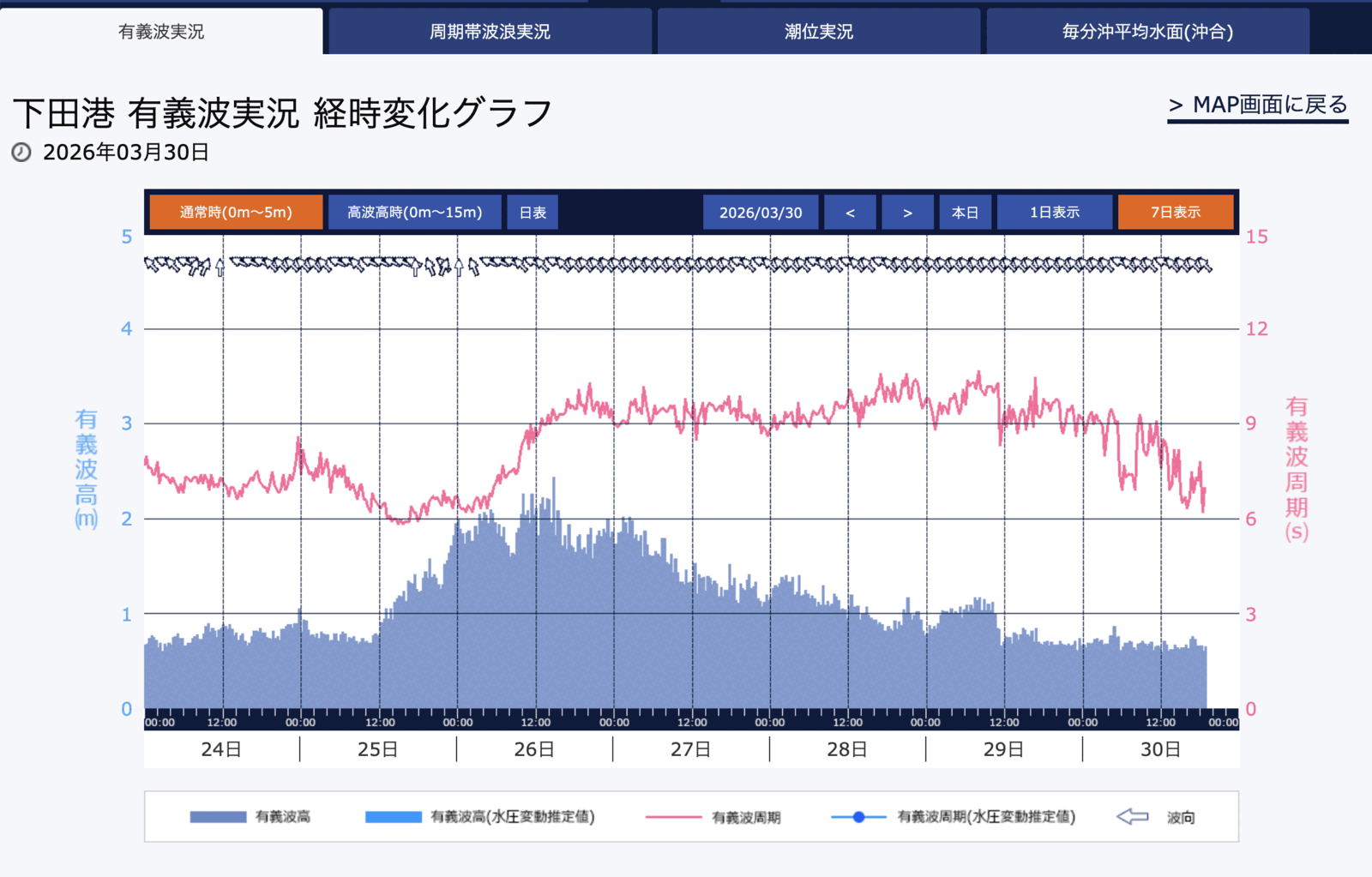Select 通常時(0m〜5m) scale button
This screenshot has height=877, width=1372.
(x=236, y=212)
